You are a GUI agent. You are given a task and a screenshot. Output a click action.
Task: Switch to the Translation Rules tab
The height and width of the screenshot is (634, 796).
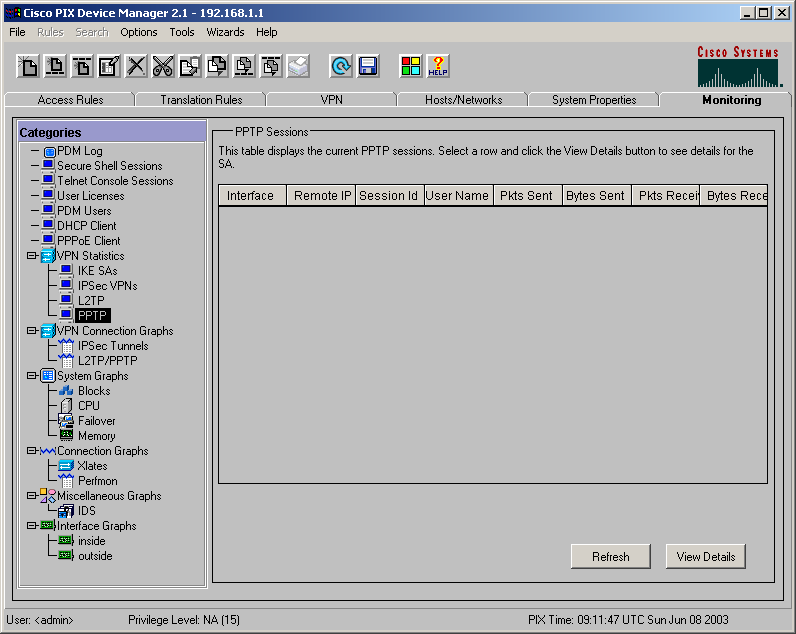point(201,100)
